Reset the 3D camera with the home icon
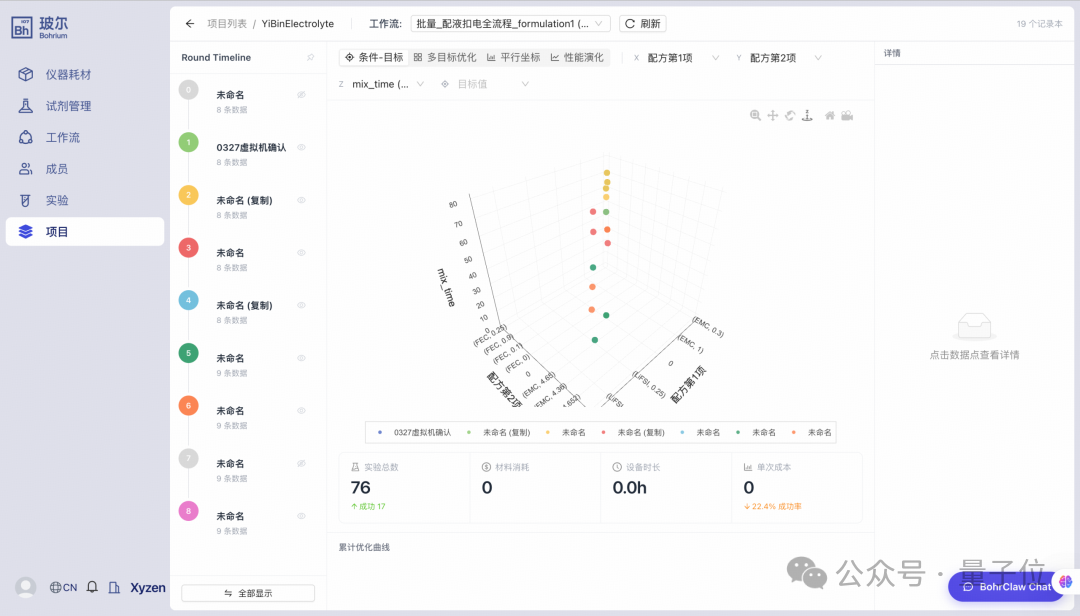Screen dimensions: 1080x616 [829, 115]
